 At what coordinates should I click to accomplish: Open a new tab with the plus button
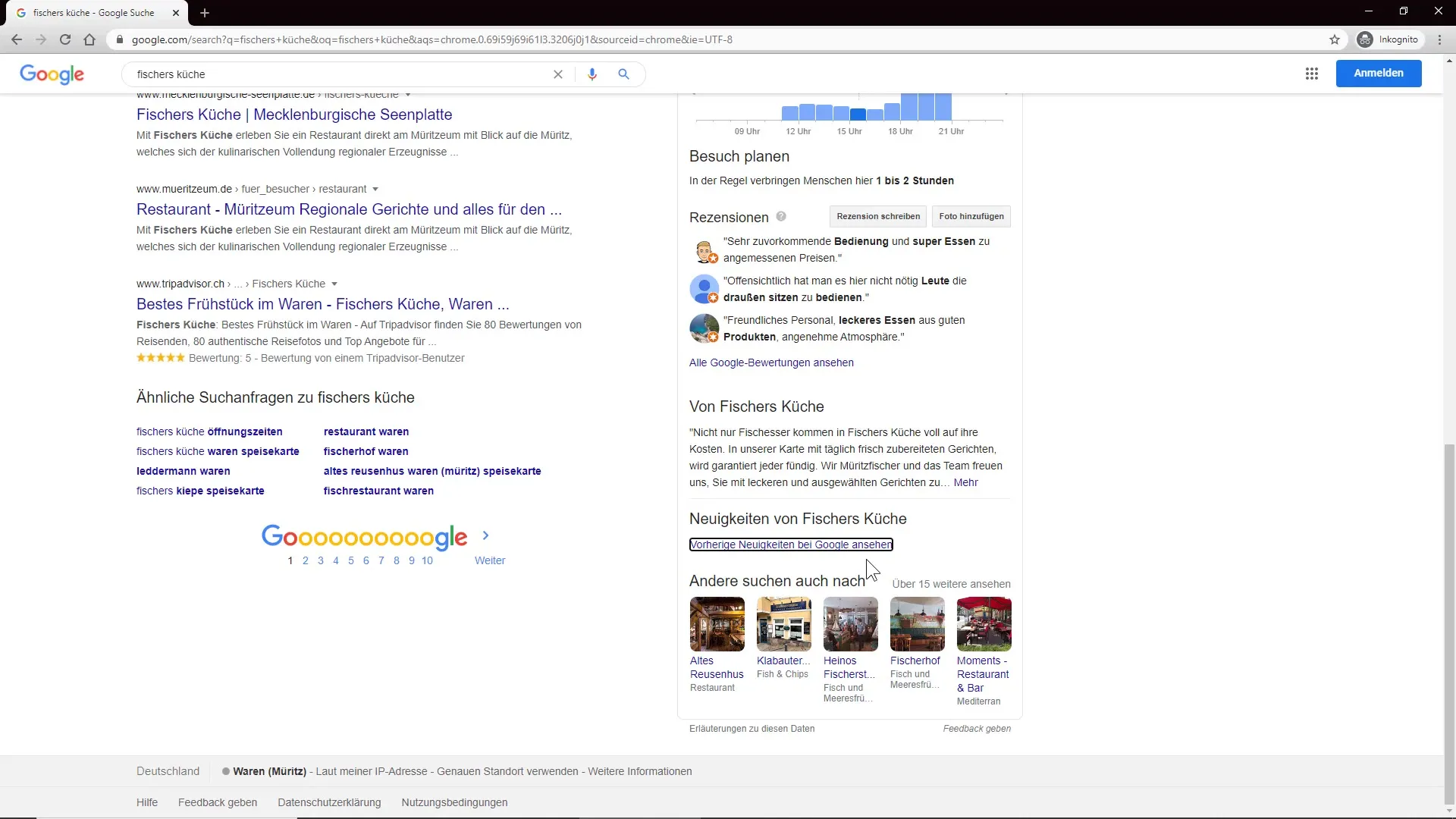coord(205,13)
